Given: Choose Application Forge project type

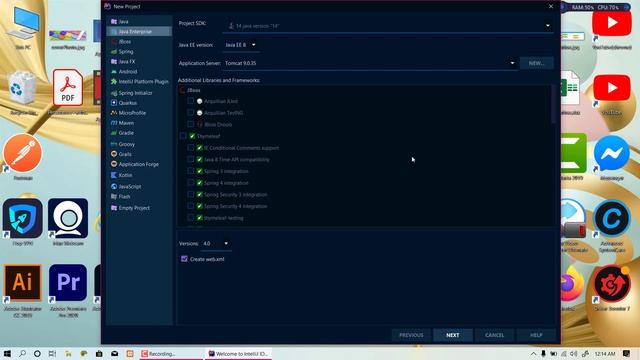Looking at the screenshot, I should (x=139, y=164).
